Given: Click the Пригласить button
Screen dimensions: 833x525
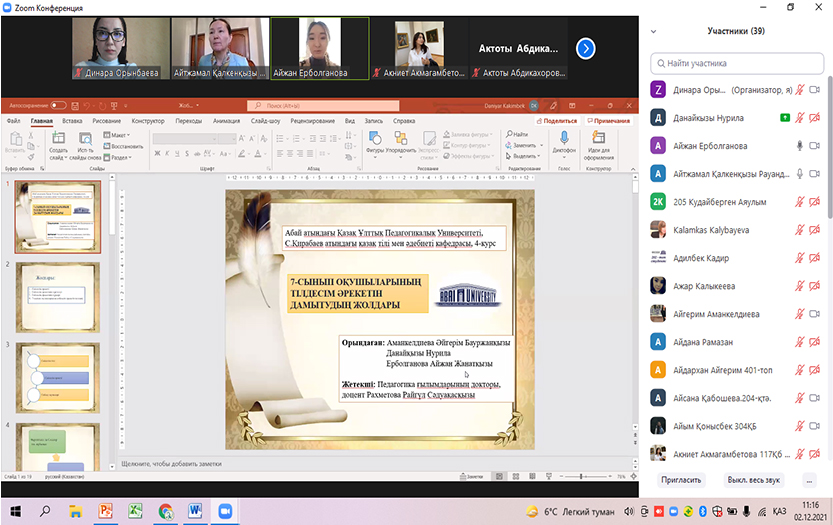Looking at the screenshot, I should click(x=680, y=480).
